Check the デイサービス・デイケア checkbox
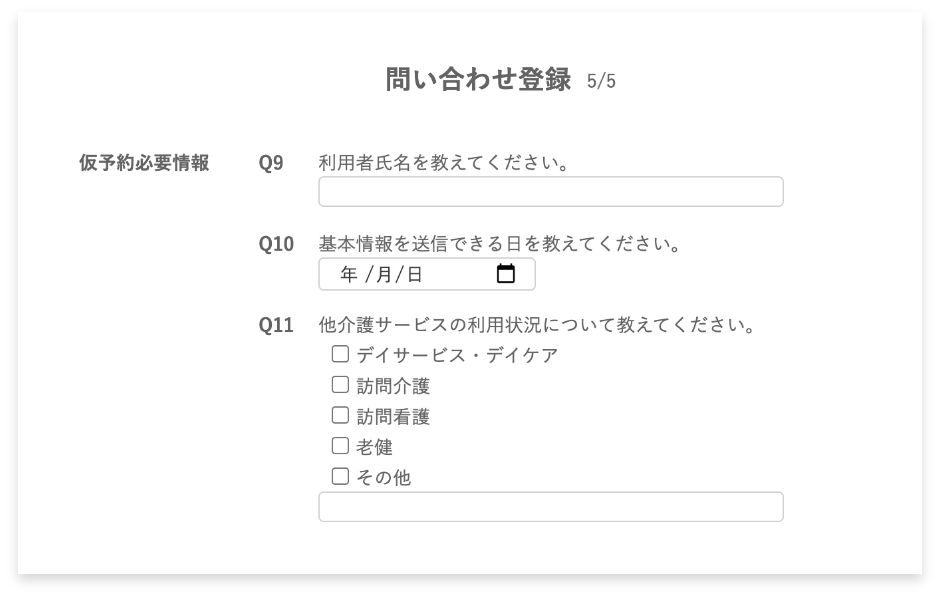940x598 pixels. tap(340, 354)
